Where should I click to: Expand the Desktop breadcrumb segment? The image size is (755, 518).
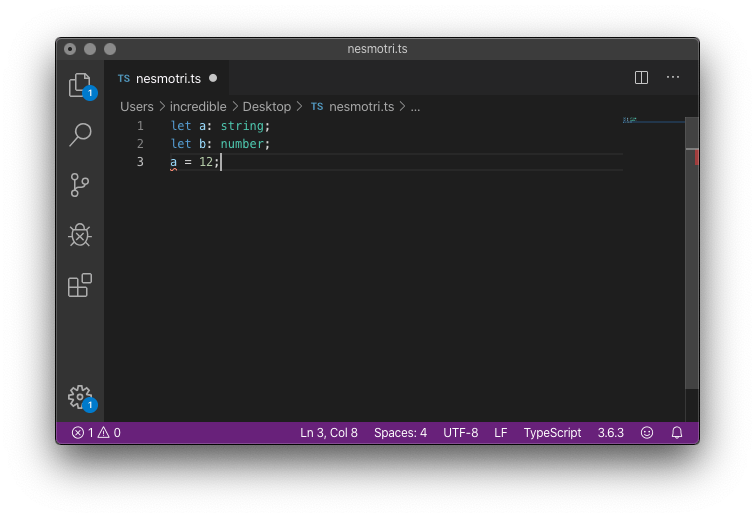pyautogui.click(x=266, y=106)
